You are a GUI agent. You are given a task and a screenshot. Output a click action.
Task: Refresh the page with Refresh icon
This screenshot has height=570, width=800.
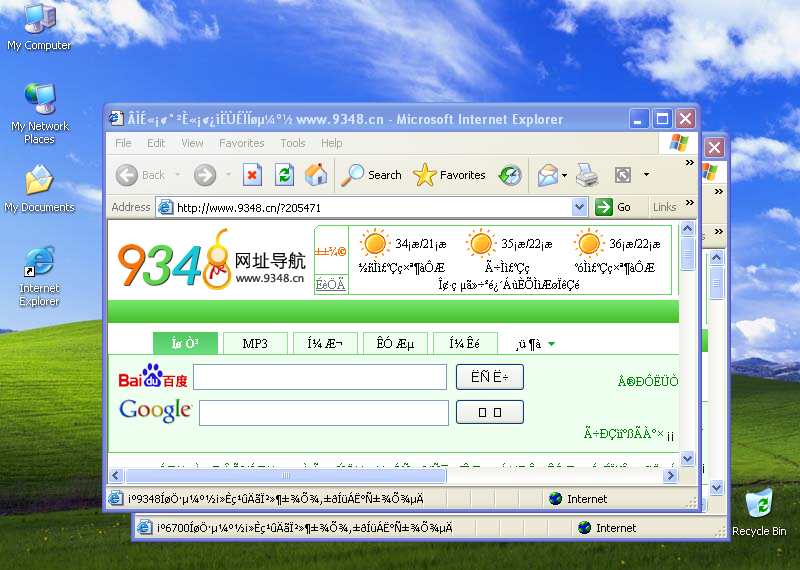tap(284, 175)
